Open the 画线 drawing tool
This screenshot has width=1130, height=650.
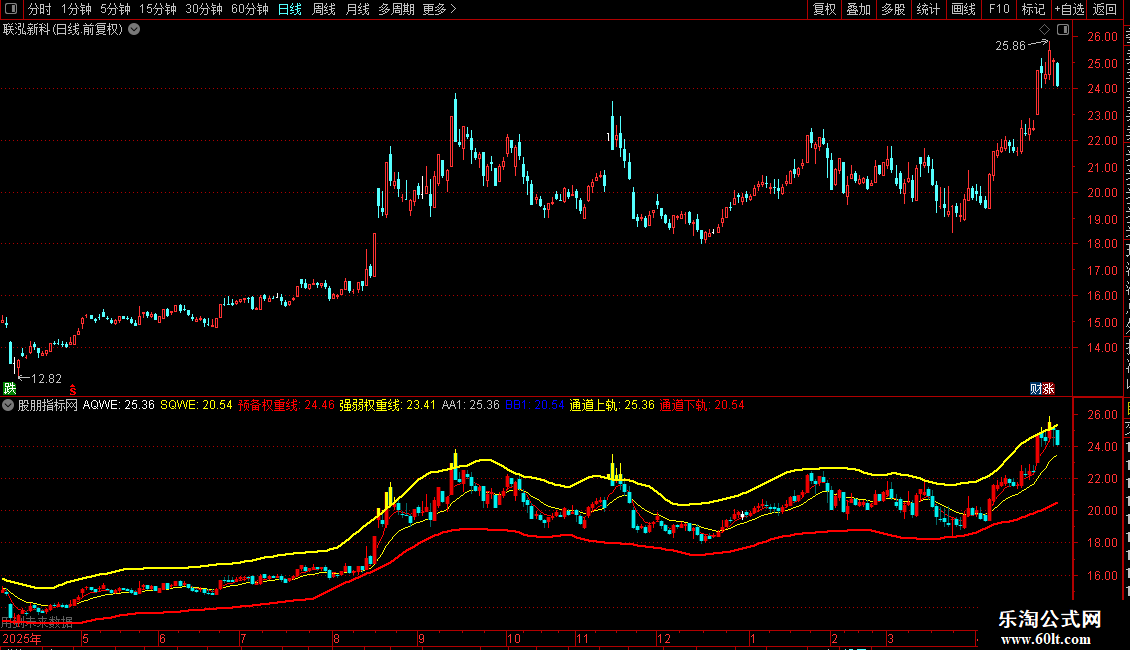point(964,9)
